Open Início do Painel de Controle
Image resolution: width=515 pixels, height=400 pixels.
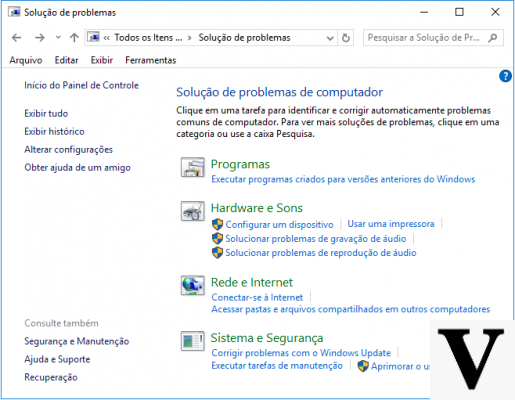pyautogui.click(x=81, y=85)
